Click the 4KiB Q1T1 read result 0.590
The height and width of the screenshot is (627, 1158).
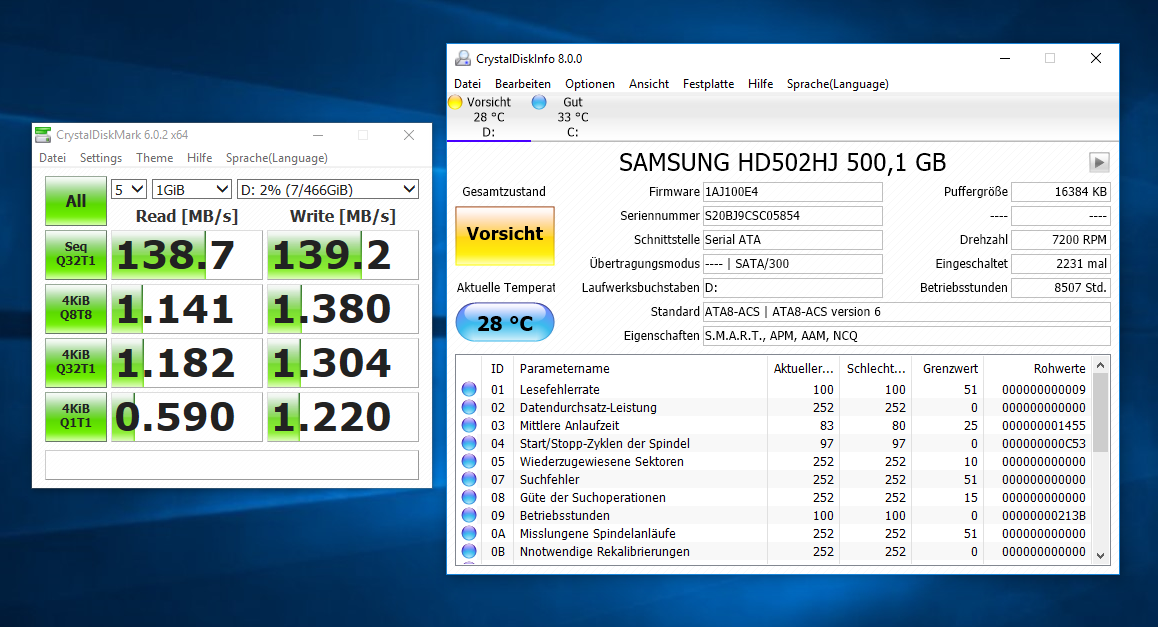click(187, 417)
